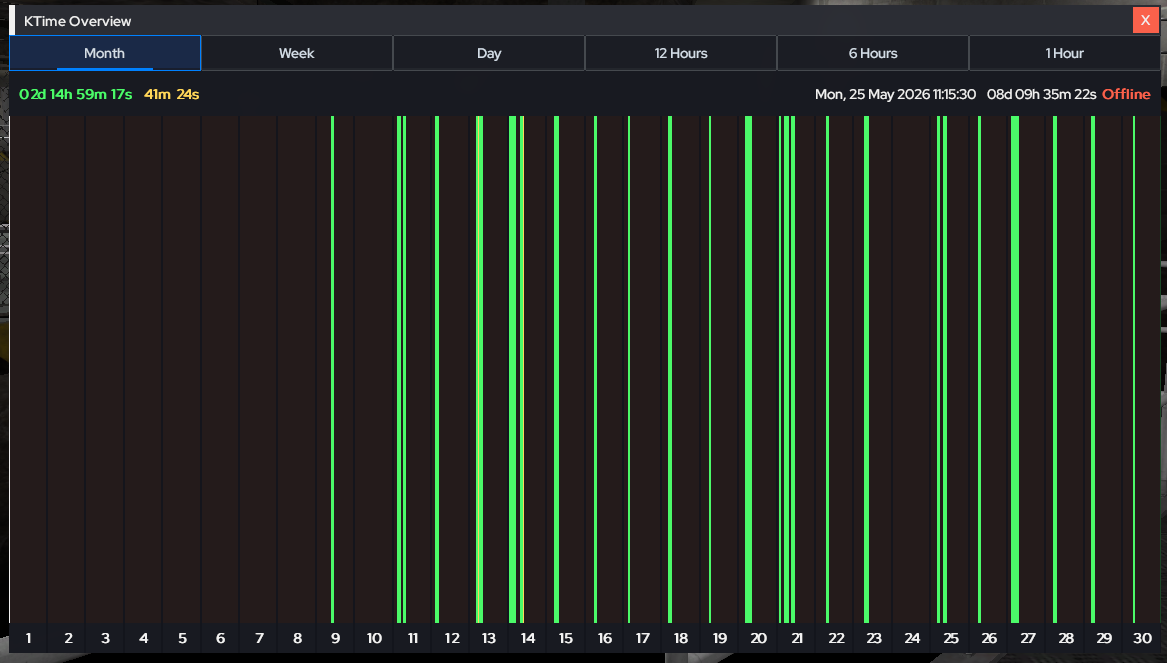1167x663 pixels.
Task: Open the Day tab
Action: [x=489, y=53]
